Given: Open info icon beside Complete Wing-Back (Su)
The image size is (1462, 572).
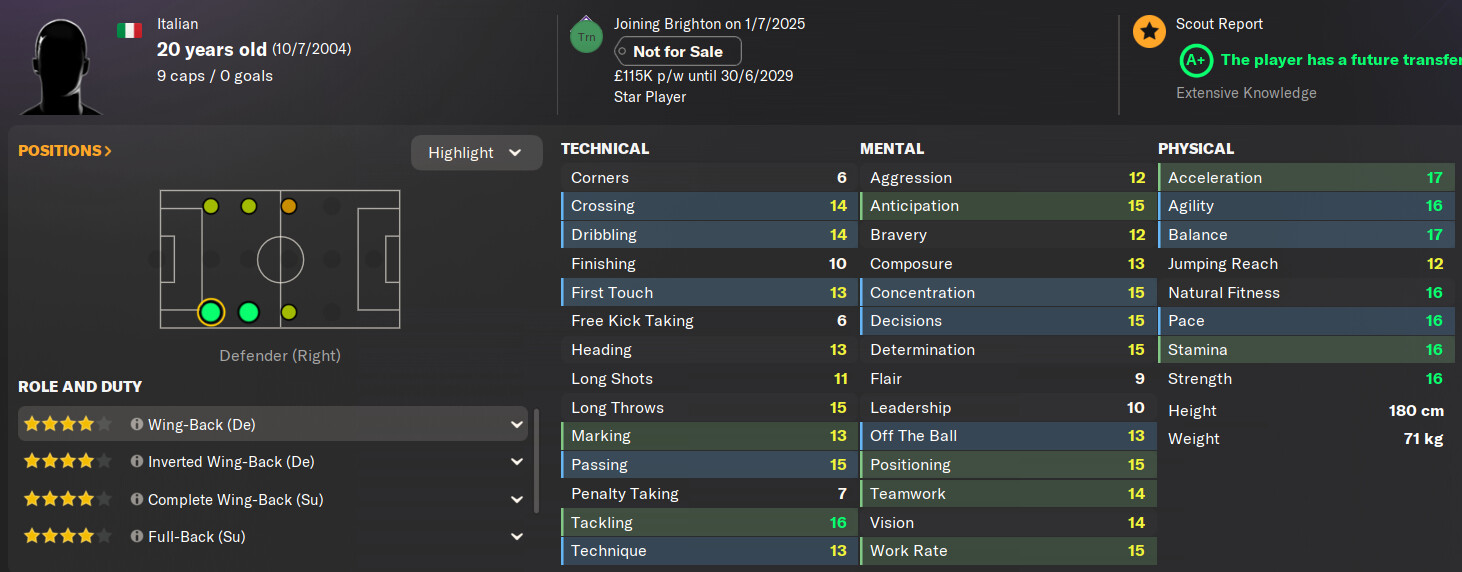Looking at the screenshot, I should pyautogui.click(x=137, y=499).
